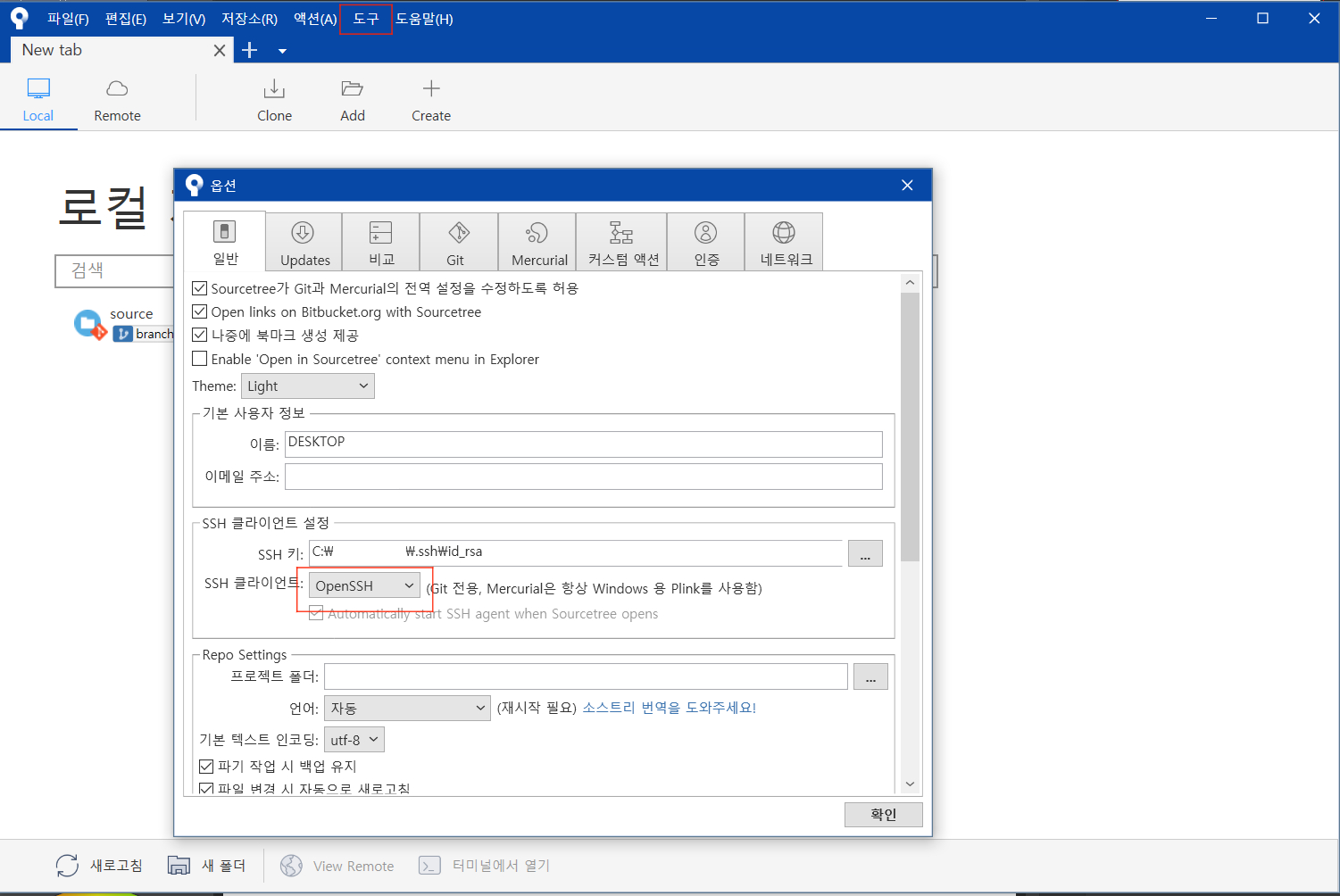This screenshot has height=896, width=1340.
Task: Click the 옵션 dialog Sourcetree logo icon
Action: tap(194, 185)
